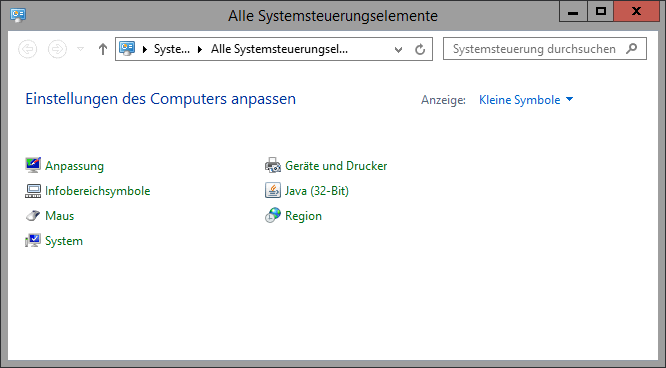
Task: Expand the breadcrumb arrow after Syste...
Action: click(200, 49)
